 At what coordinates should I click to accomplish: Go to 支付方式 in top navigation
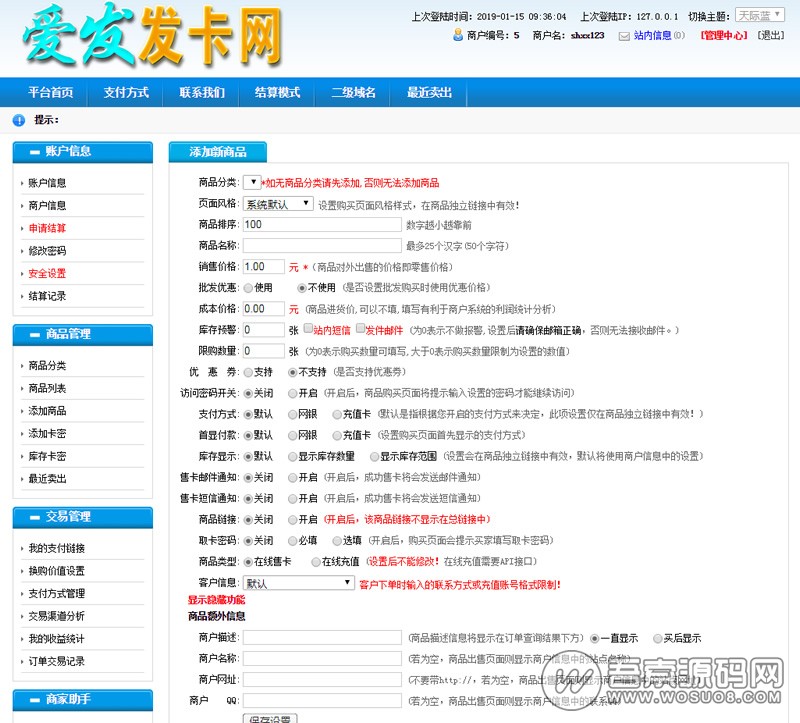point(126,93)
